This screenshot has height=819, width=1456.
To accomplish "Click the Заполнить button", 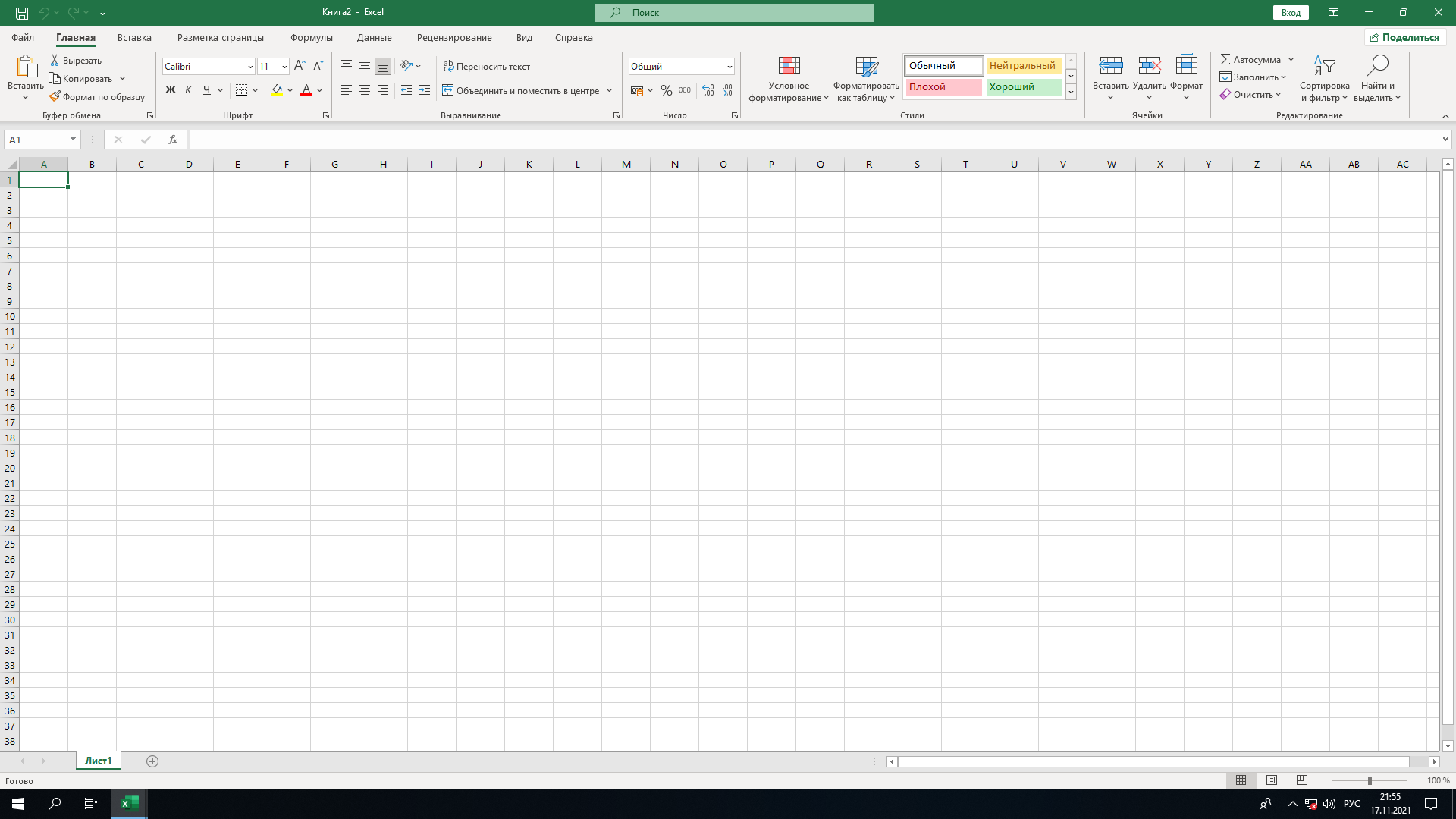I will click(1253, 77).
